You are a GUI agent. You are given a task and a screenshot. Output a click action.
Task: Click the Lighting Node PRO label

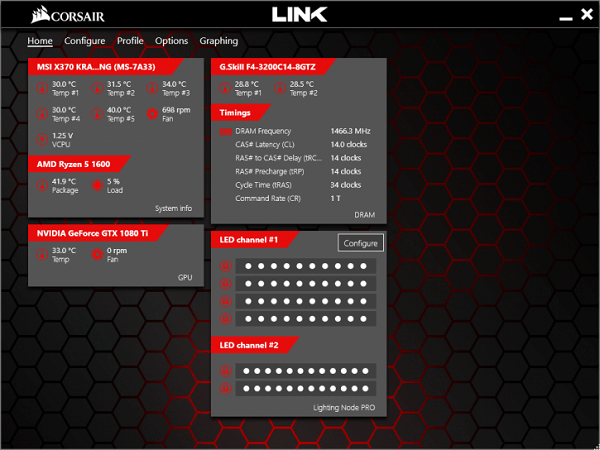pos(344,408)
